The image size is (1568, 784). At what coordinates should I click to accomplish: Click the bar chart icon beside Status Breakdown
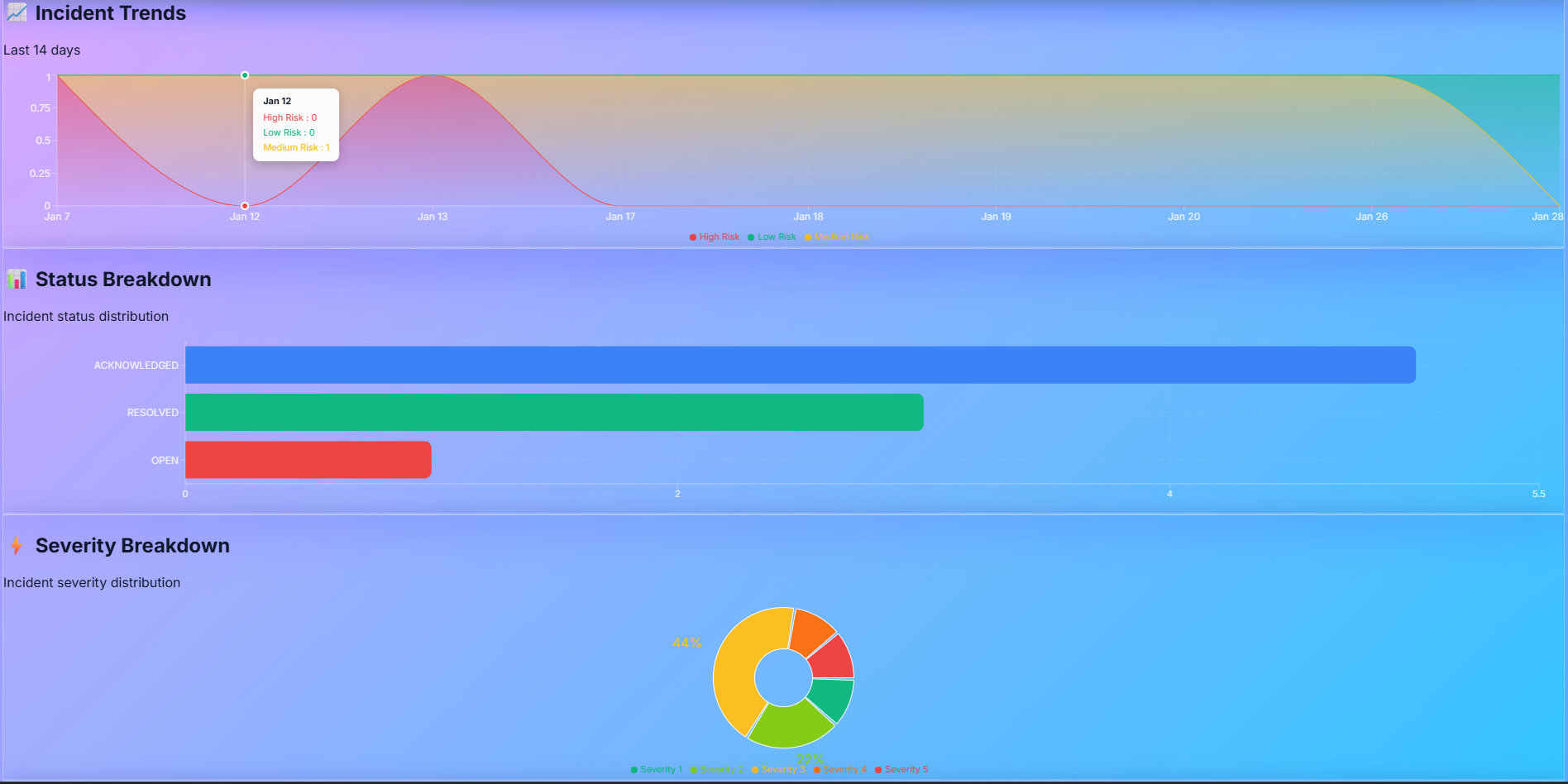click(17, 280)
